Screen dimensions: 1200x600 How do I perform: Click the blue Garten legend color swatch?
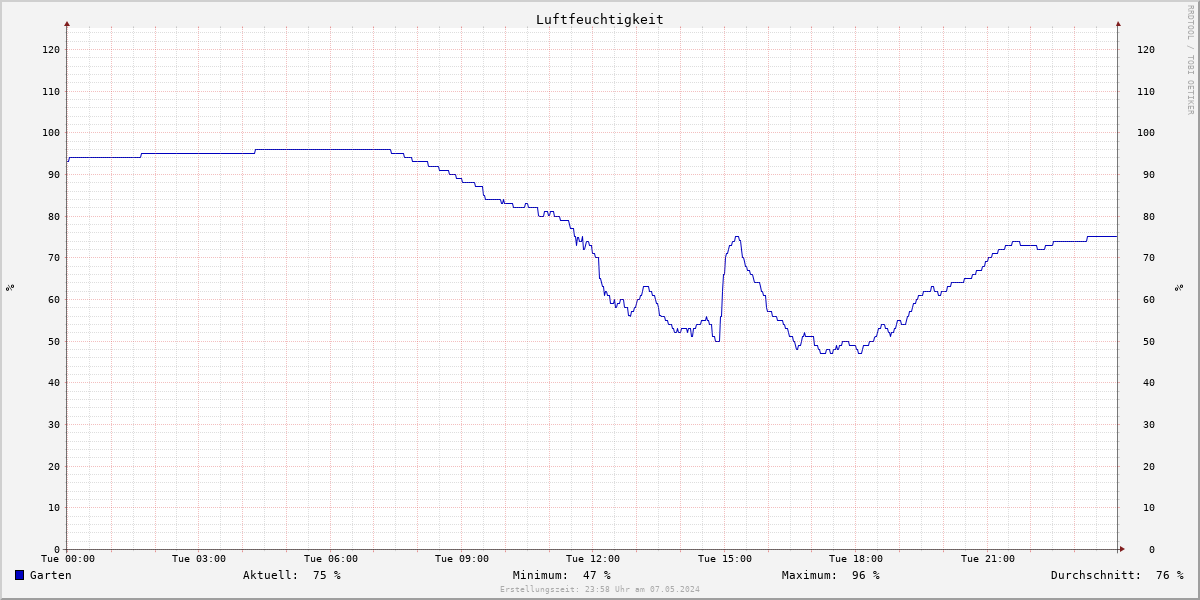[x=19, y=575]
